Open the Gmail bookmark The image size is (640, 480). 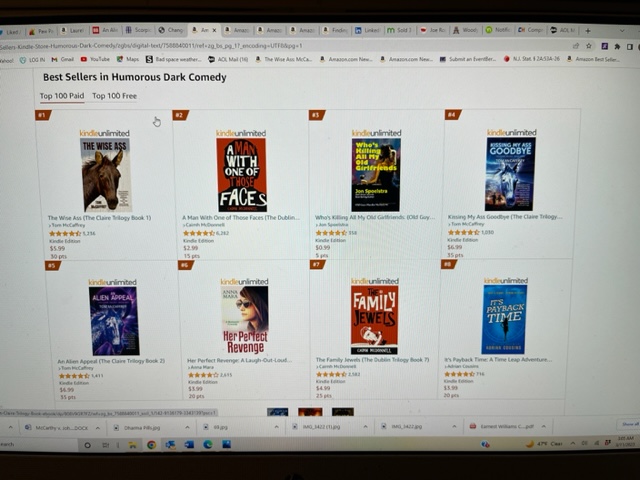point(62,59)
